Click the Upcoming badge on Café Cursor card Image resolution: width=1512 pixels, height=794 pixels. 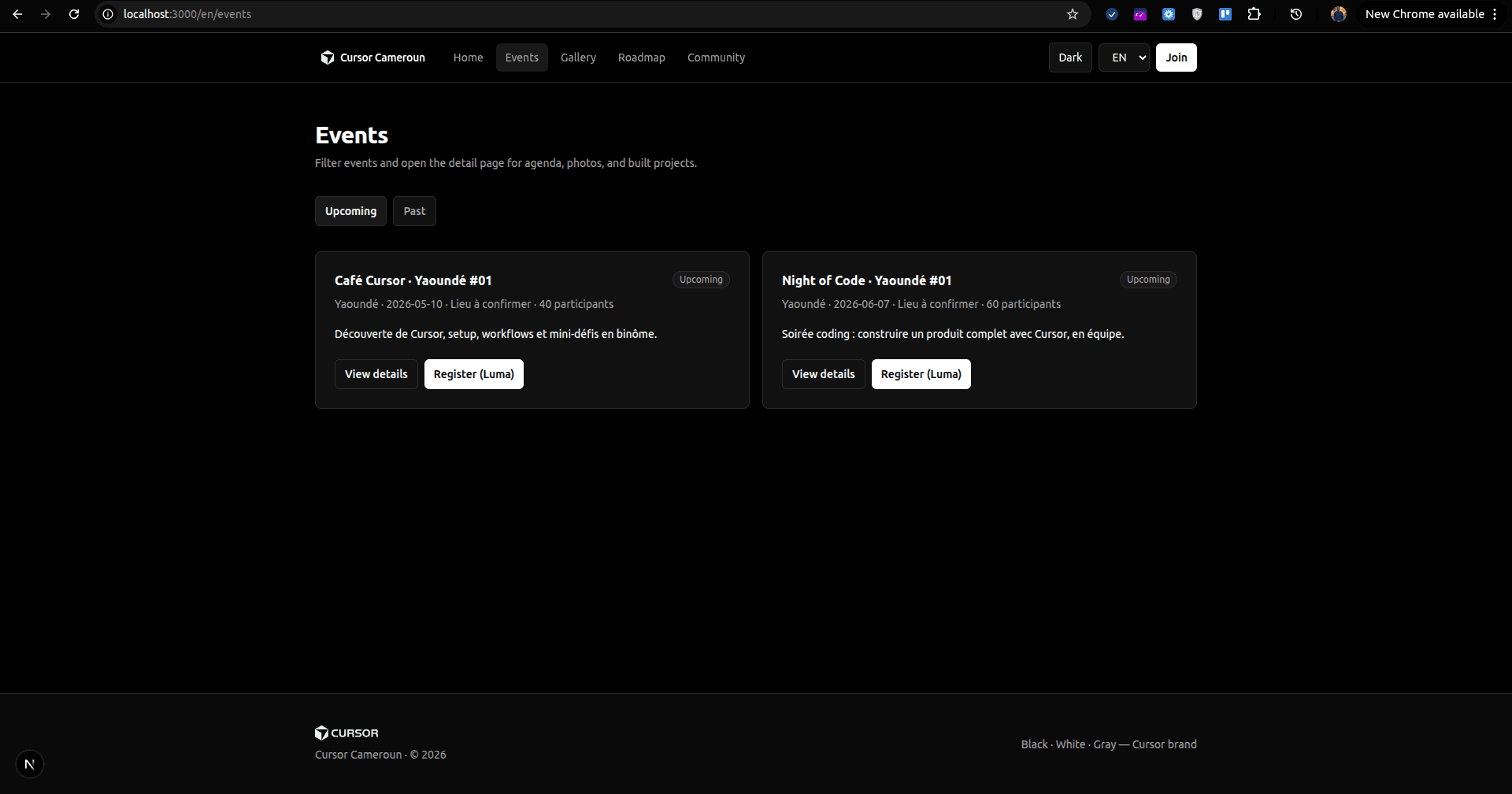click(701, 280)
